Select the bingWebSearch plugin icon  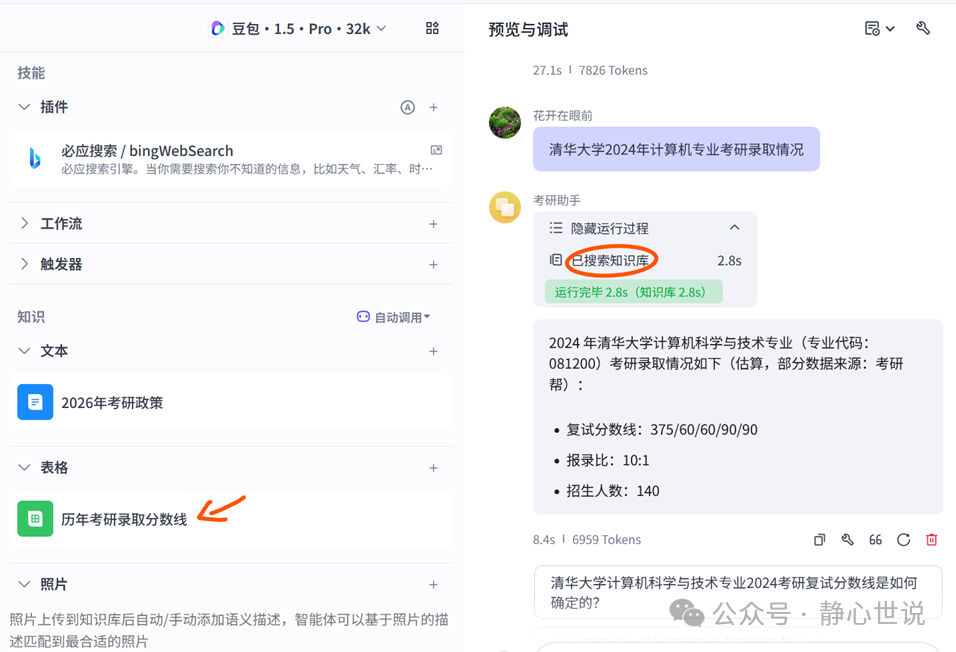(x=30, y=150)
